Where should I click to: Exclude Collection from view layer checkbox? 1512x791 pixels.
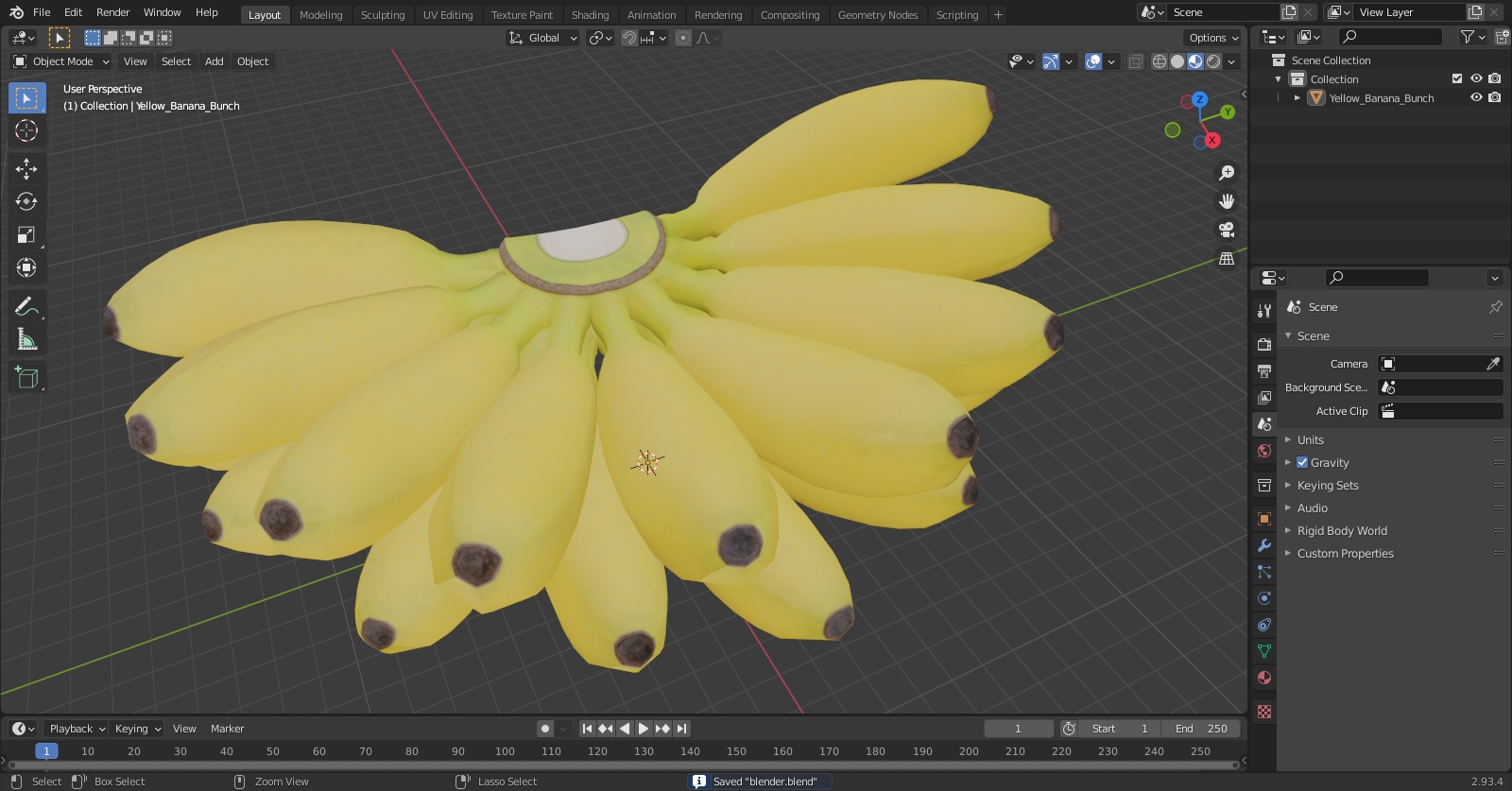coord(1457,78)
